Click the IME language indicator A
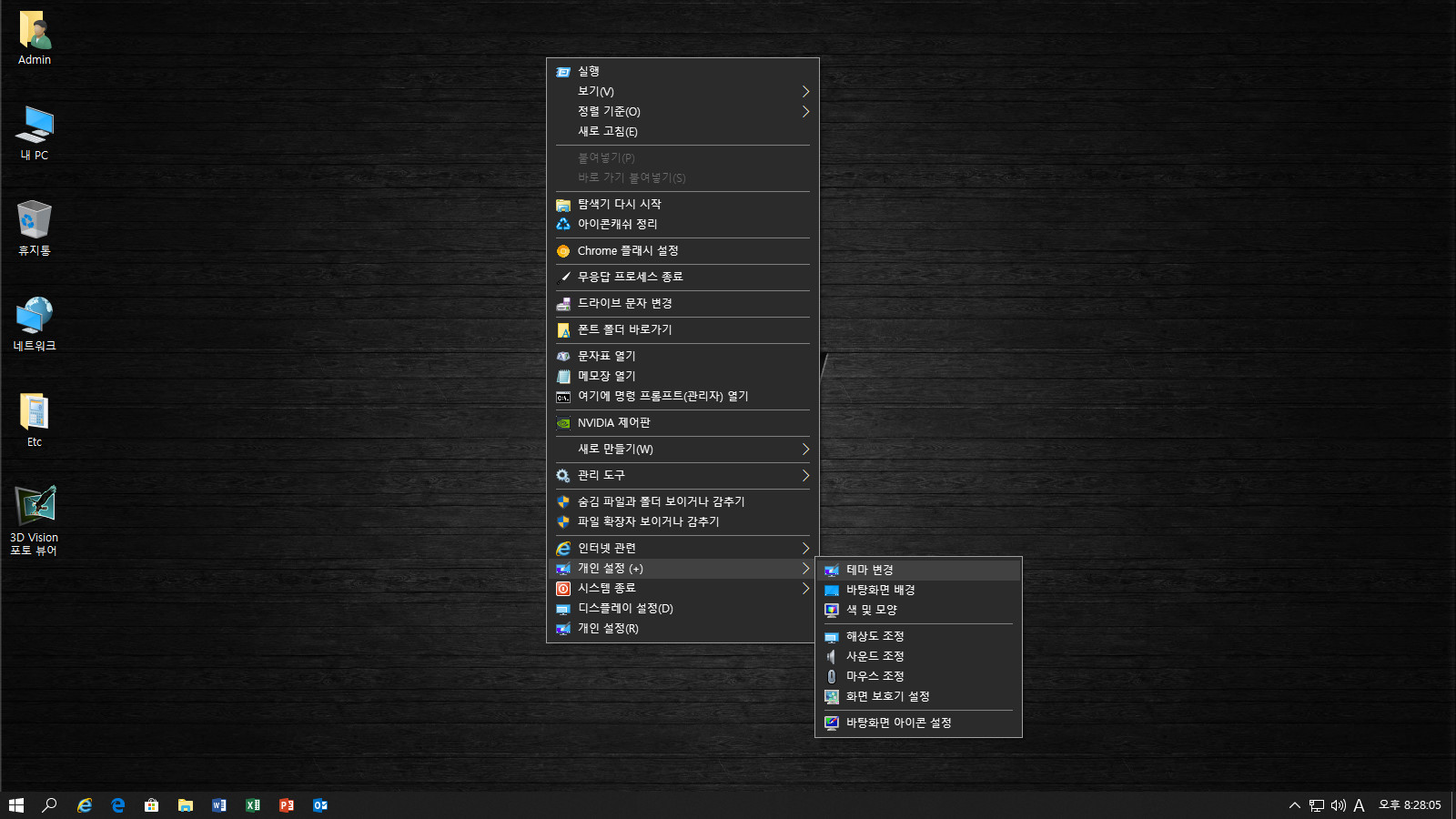 pyautogui.click(x=1360, y=805)
